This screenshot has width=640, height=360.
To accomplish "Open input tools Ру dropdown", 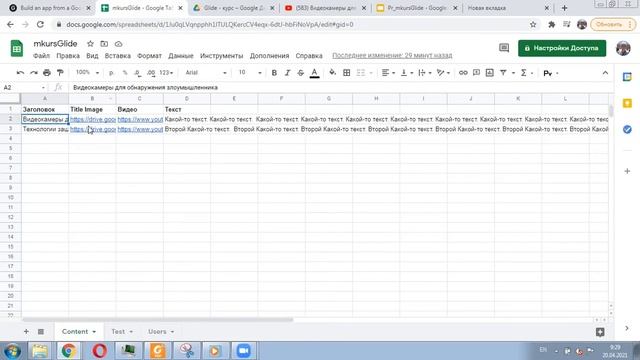I will (551, 73).
